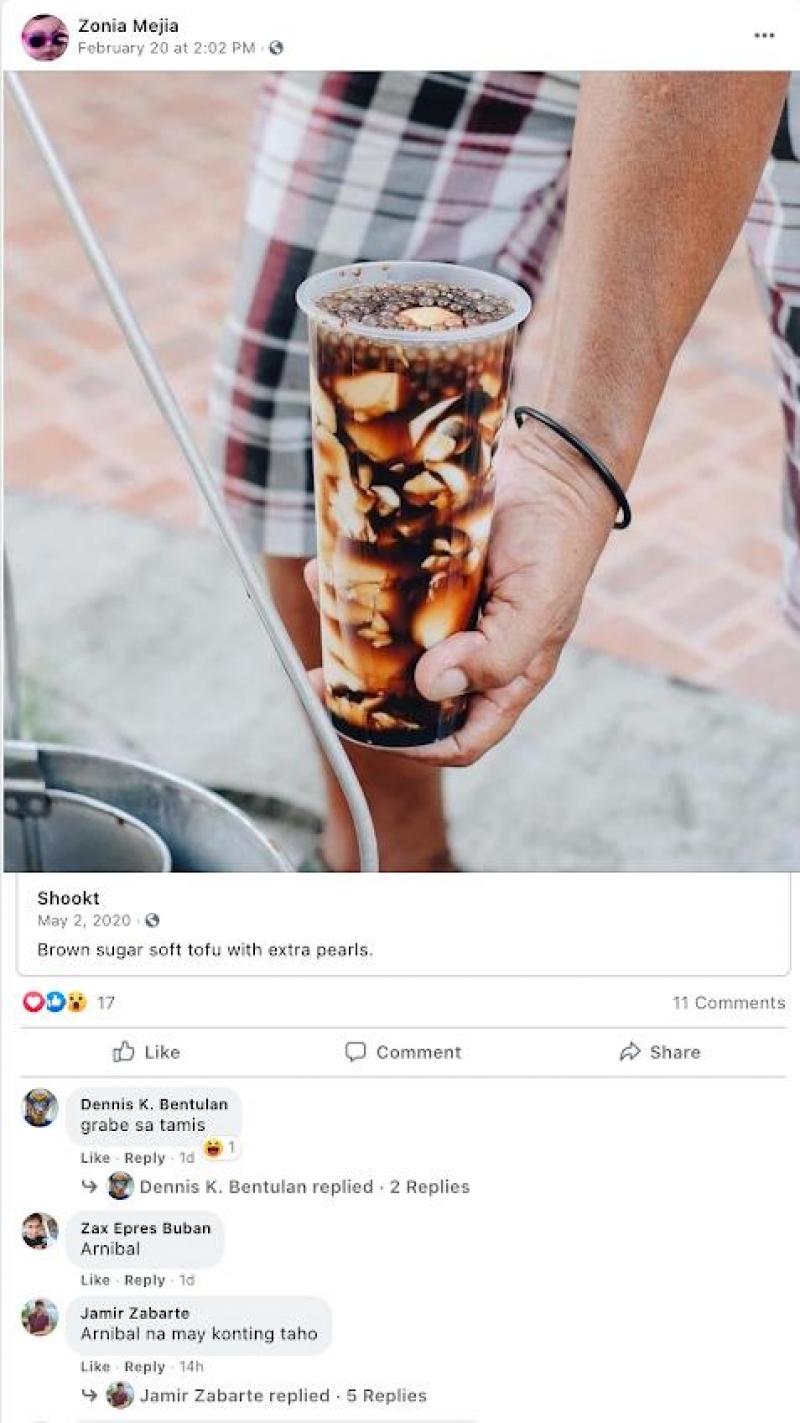
Task: Expand Dennis K. Bentulan's 2 replies
Action: point(304,1187)
